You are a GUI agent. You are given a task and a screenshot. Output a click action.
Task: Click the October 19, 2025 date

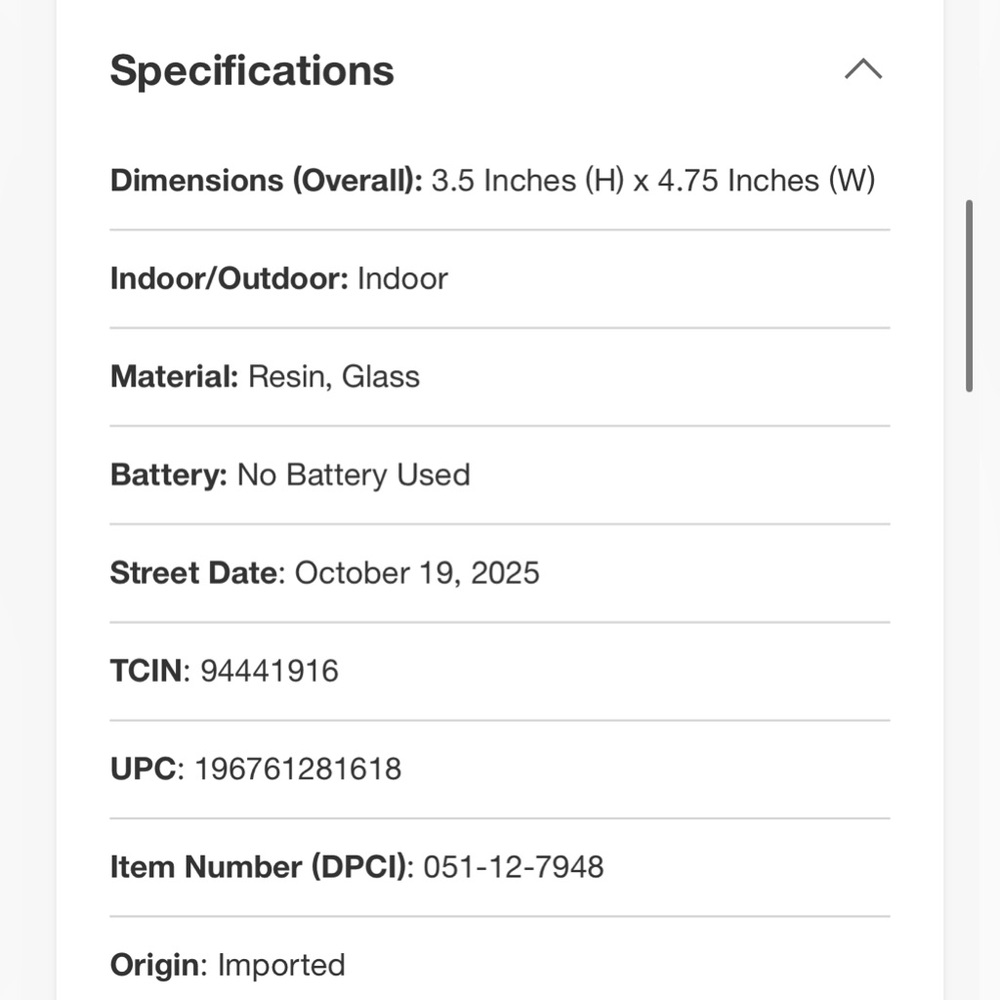click(417, 573)
